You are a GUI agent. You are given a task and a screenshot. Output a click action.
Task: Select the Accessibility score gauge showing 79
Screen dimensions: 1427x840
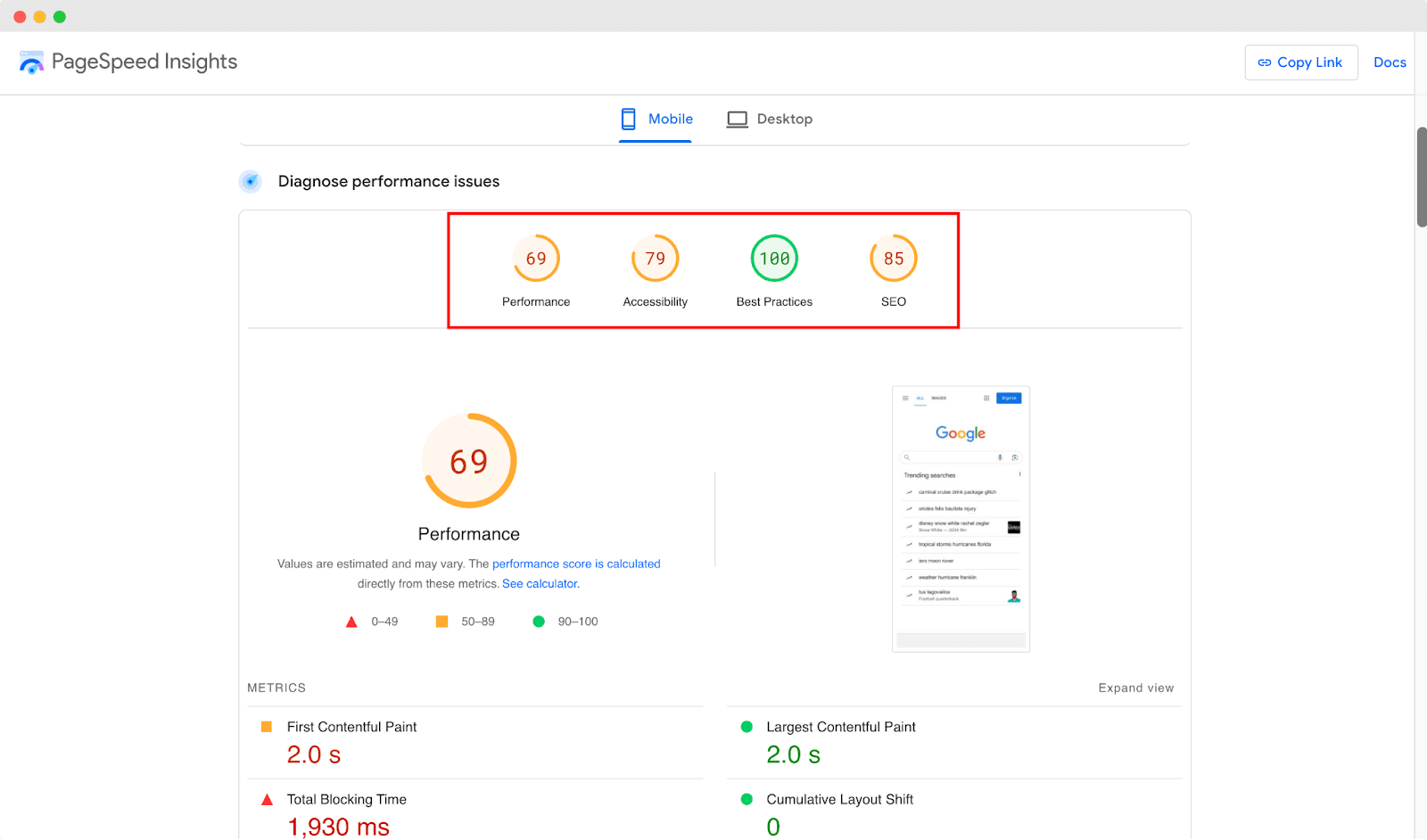point(655,258)
